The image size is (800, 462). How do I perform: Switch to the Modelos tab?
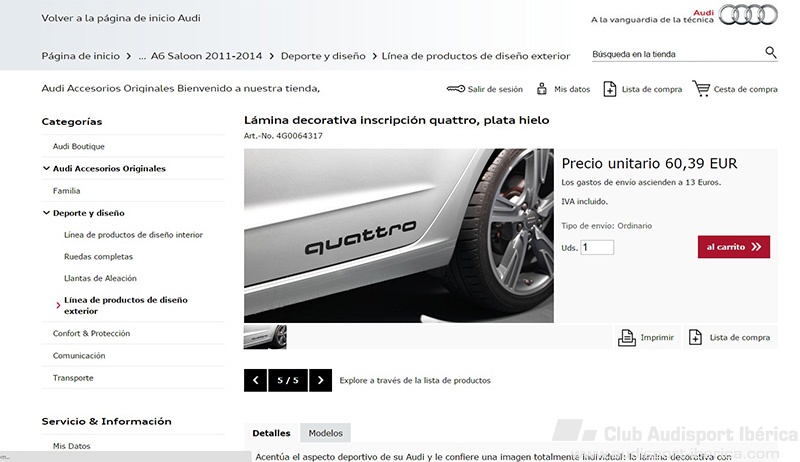(326, 433)
